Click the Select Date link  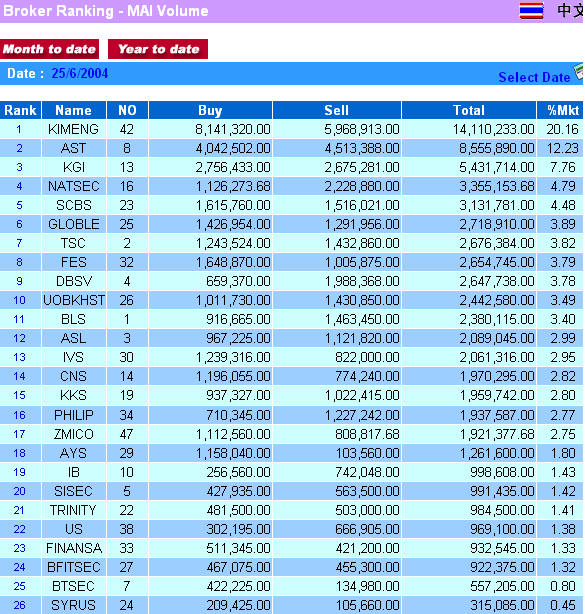click(x=534, y=77)
